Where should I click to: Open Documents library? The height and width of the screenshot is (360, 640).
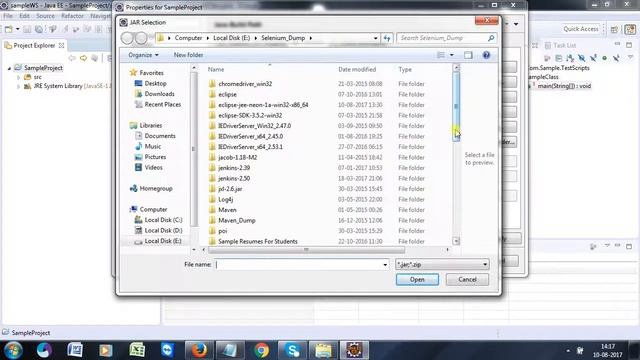160,136
